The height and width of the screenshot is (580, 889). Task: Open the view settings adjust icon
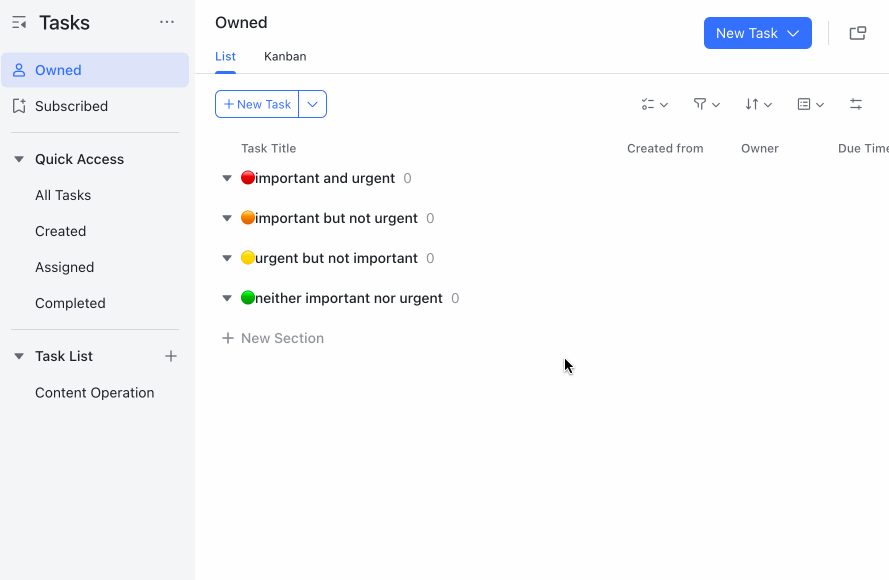(x=856, y=104)
